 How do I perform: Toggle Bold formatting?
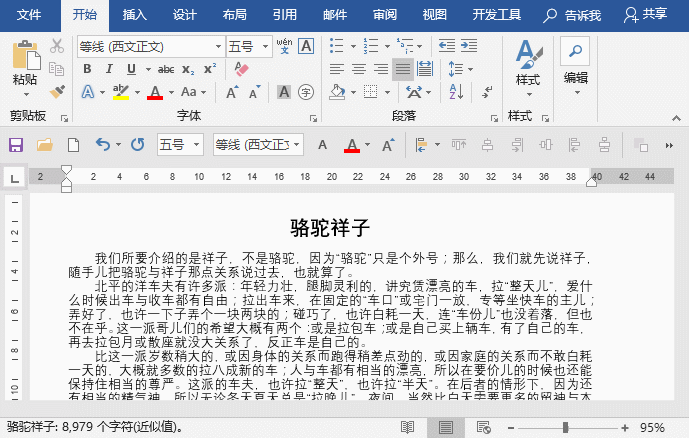pos(87,69)
